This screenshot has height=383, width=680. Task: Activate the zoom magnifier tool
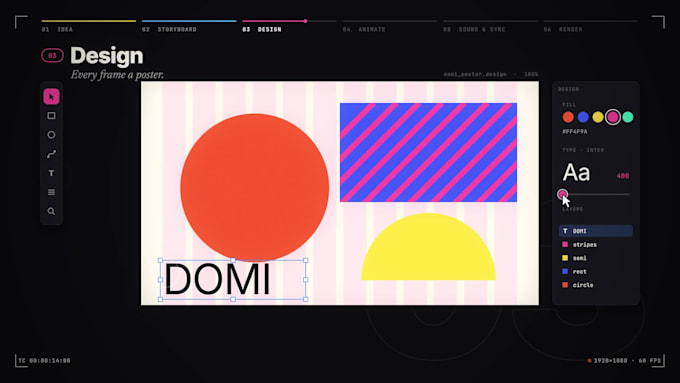(51, 211)
